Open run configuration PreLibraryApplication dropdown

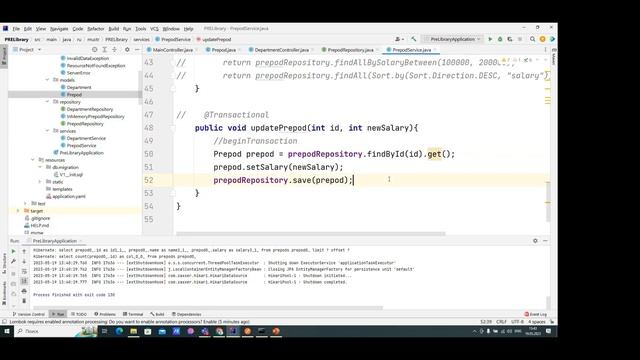tap(452, 39)
